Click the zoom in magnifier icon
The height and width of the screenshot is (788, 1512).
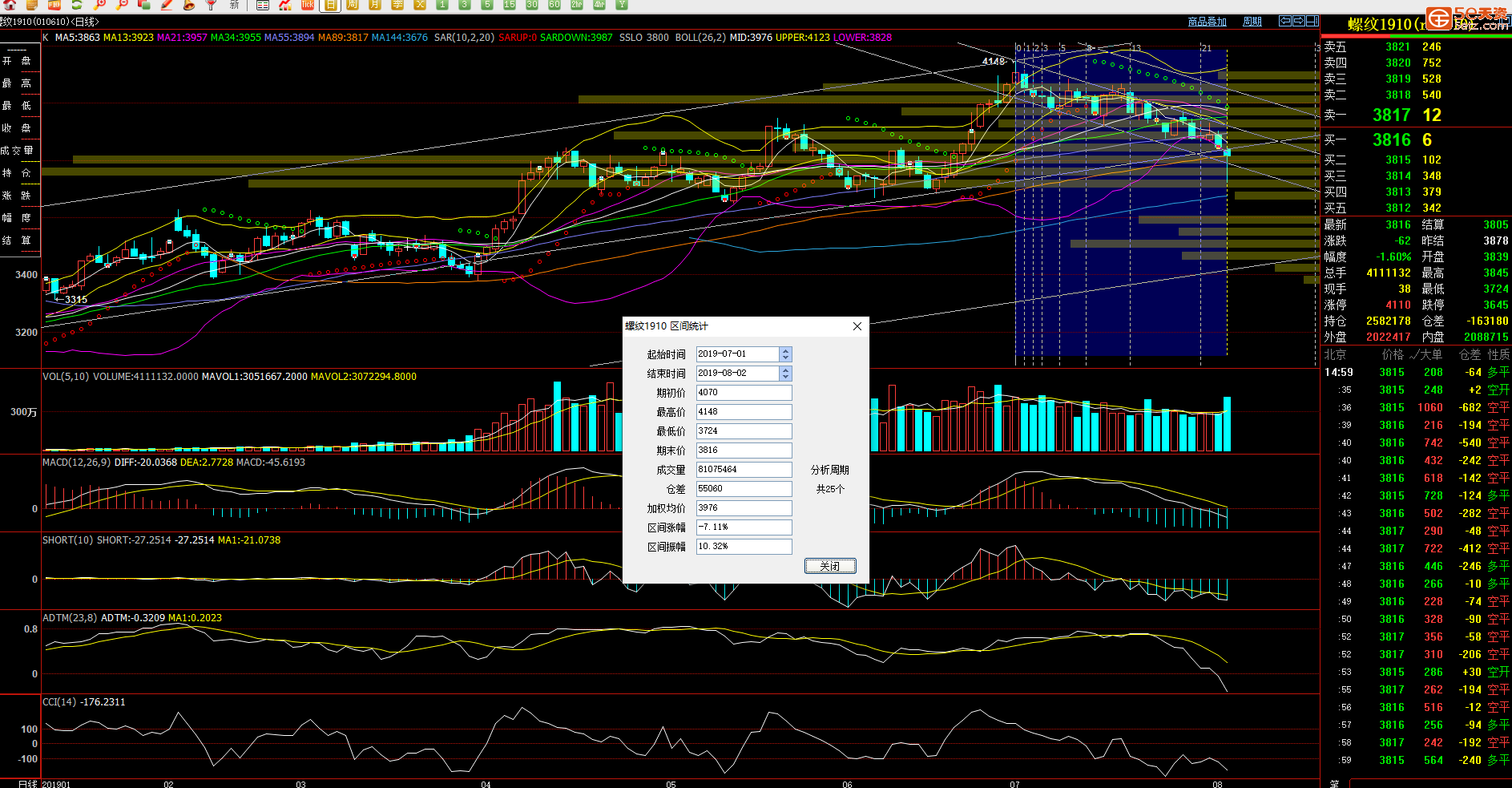[x=99, y=4]
